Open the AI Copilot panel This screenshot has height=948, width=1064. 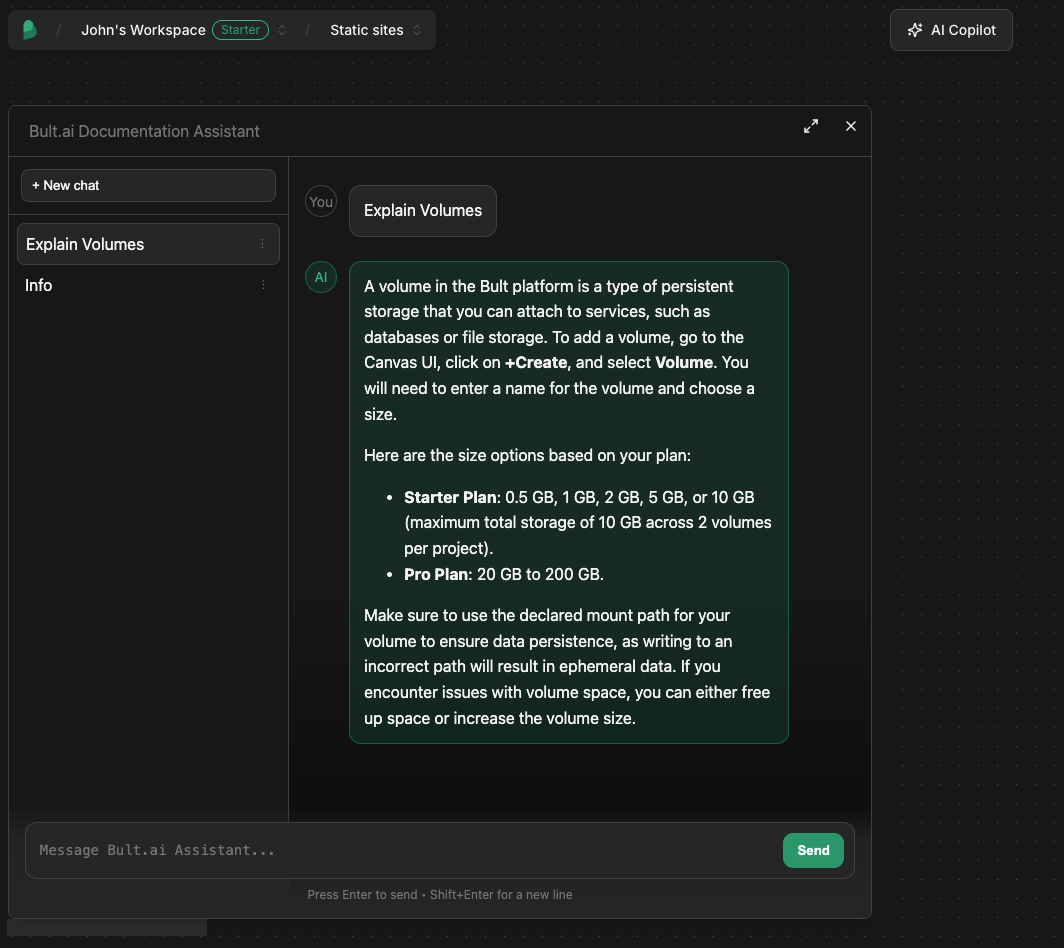pos(950,29)
